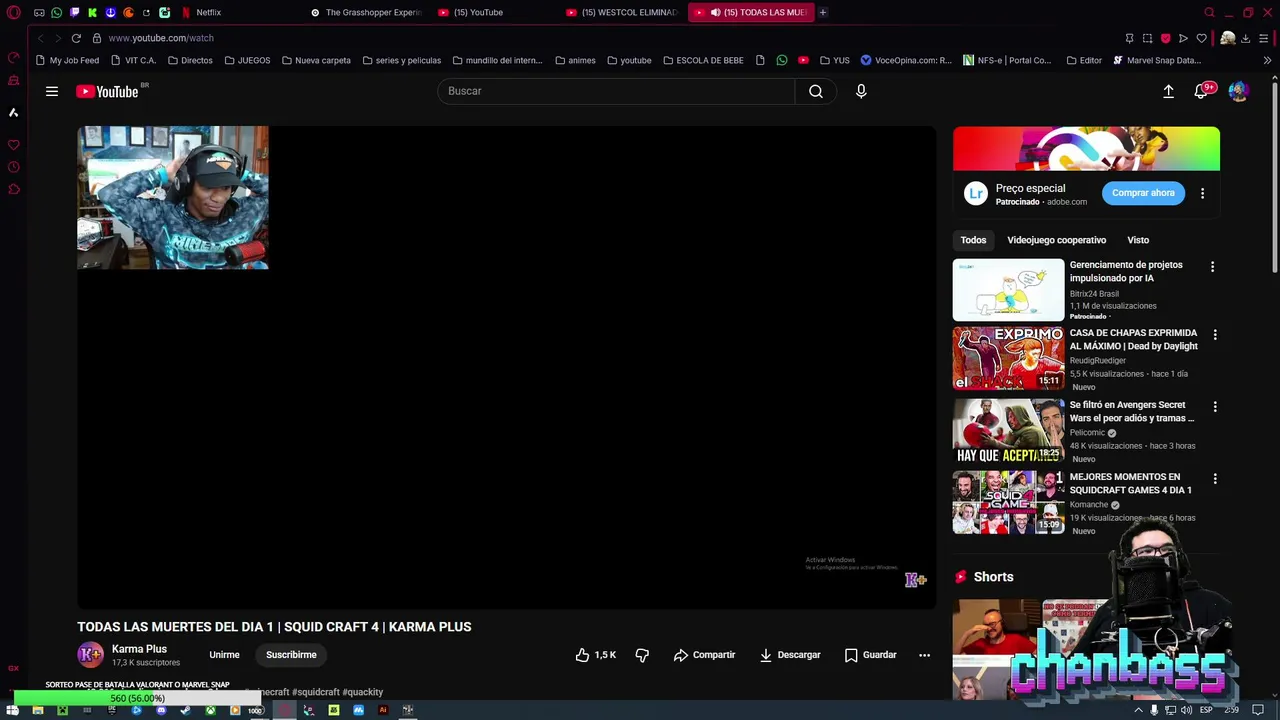
Task: Open ESCOLA DE BEBE bookmark folder
Action: coord(703,60)
